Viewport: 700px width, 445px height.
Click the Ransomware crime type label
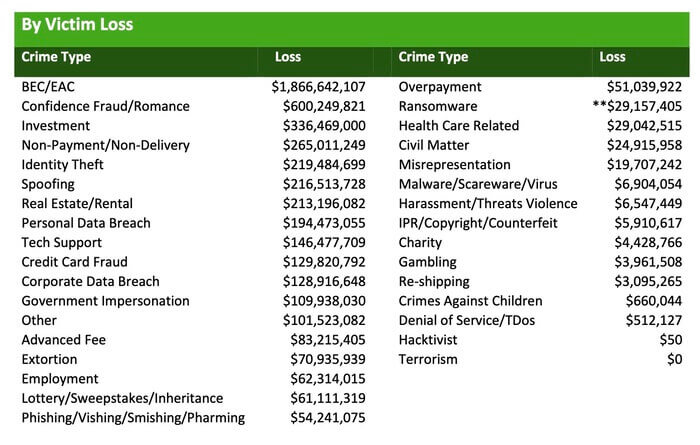438,106
